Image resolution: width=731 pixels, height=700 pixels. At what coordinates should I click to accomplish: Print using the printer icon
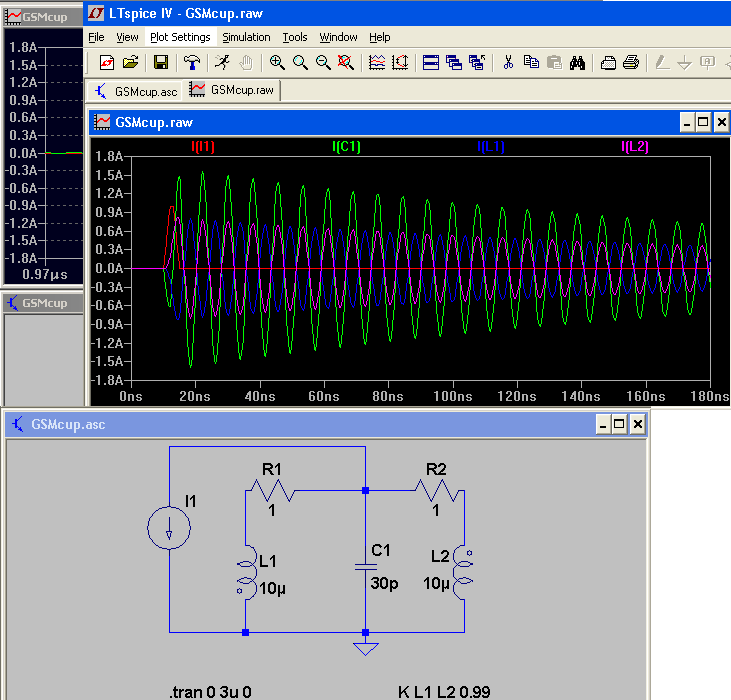pyautogui.click(x=631, y=63)
